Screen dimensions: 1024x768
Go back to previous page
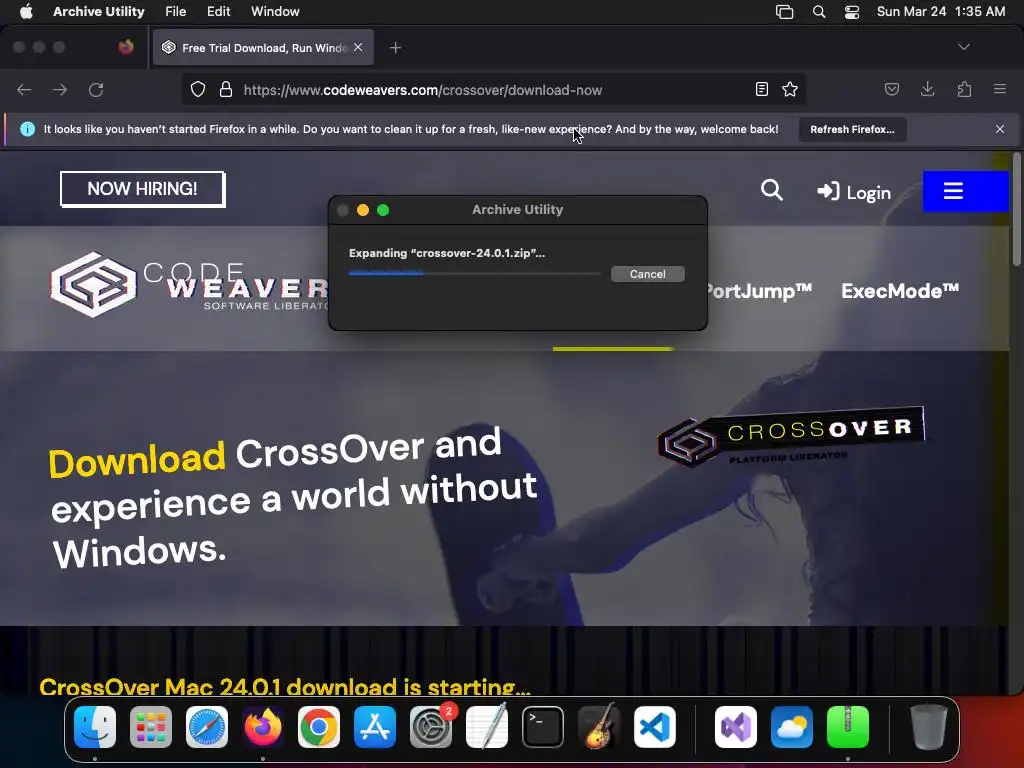[x=24, y=89]
